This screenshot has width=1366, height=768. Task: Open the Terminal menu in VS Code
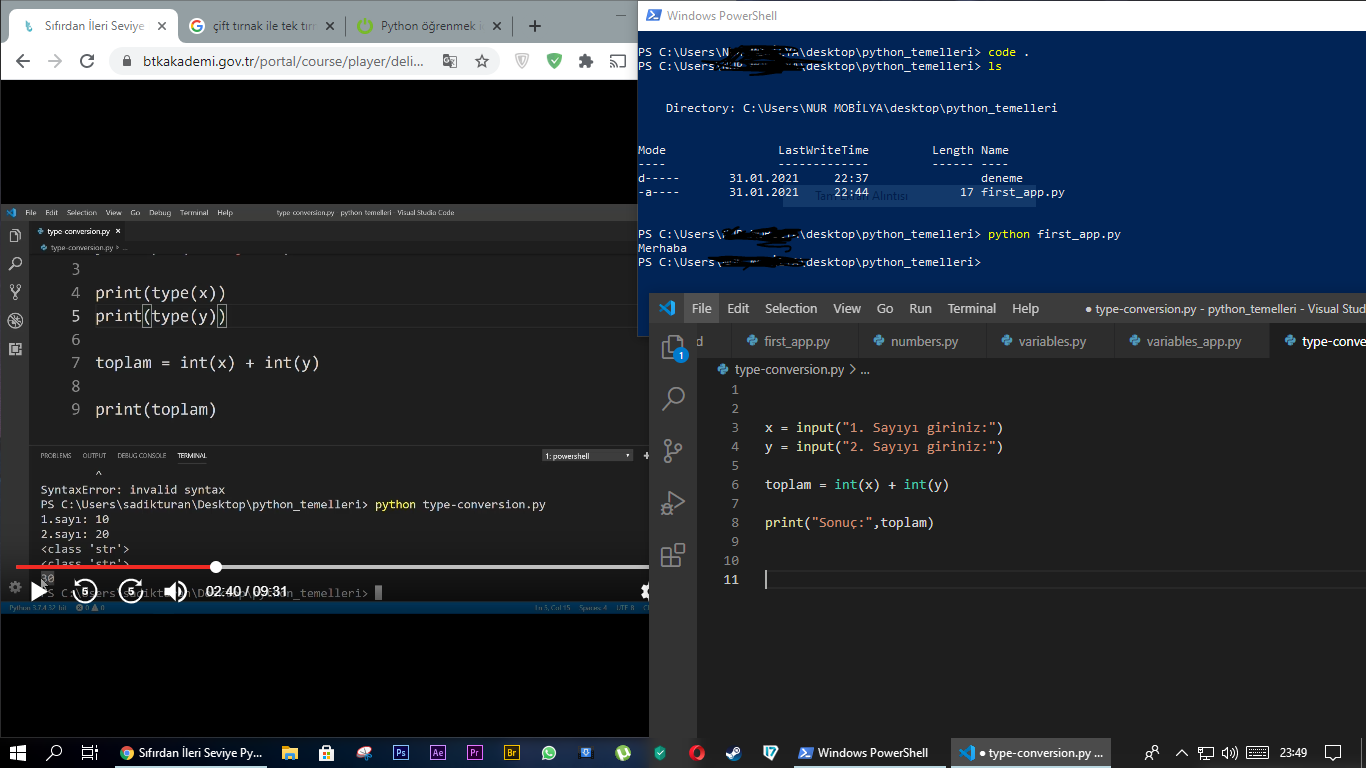pyautogui.click(x=971, y=309)
